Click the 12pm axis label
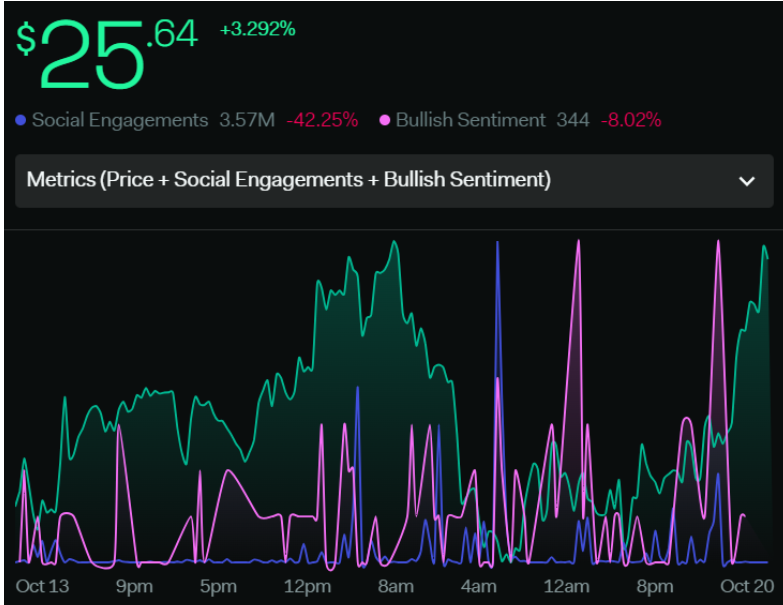 pyautogui.click(x=307, y=587)
